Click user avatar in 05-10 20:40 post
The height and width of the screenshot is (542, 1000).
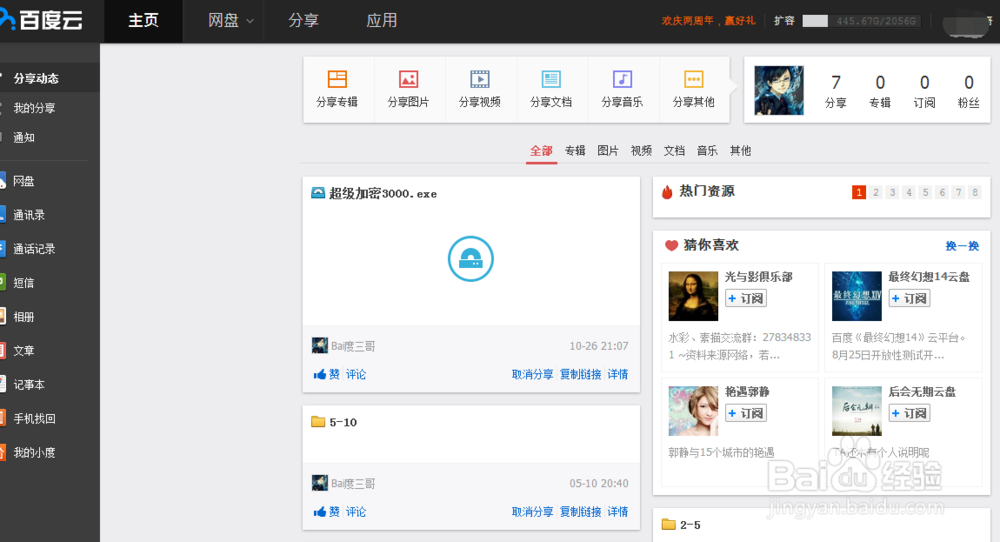[320, 483]
